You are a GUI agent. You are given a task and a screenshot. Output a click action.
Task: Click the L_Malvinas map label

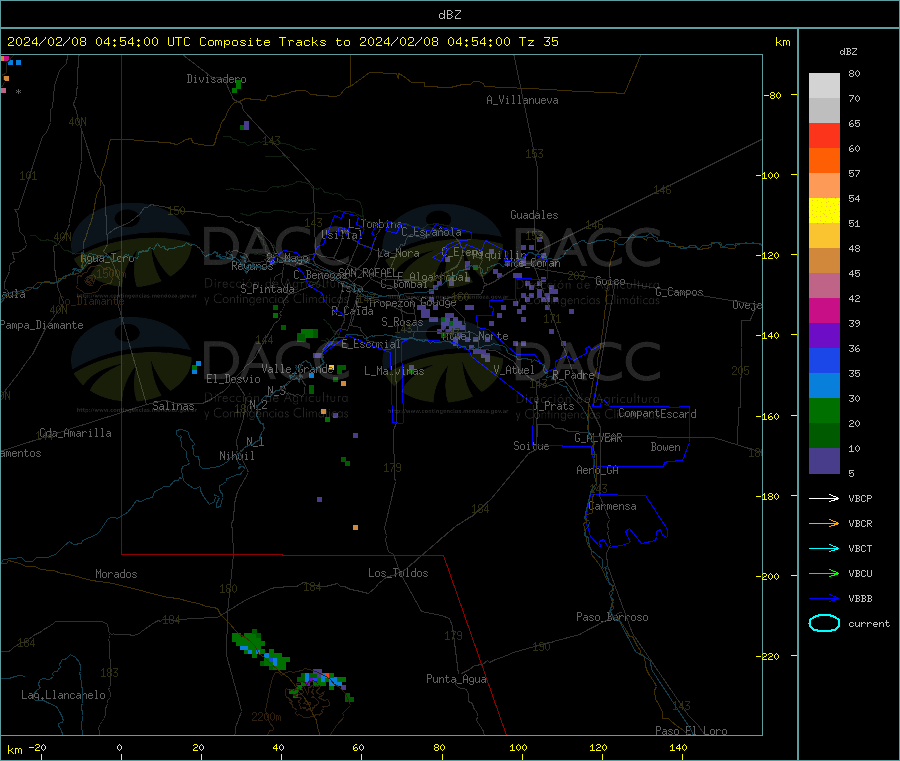[394, 371]
